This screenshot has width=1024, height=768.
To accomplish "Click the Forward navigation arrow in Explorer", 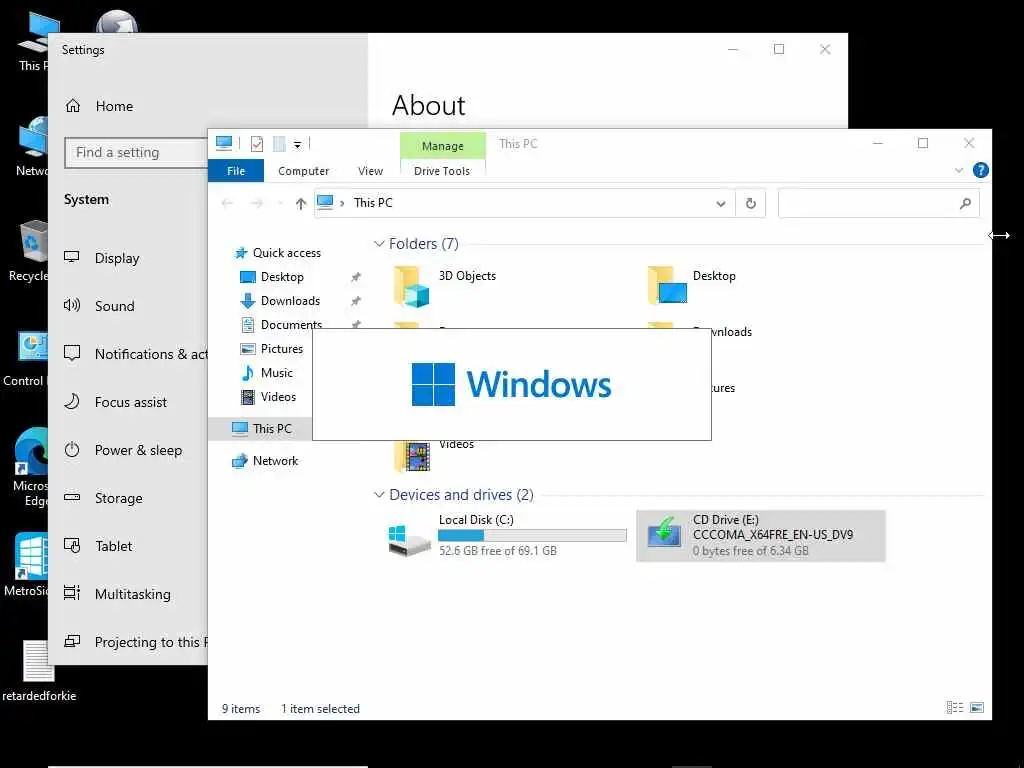I will [257, 204].
